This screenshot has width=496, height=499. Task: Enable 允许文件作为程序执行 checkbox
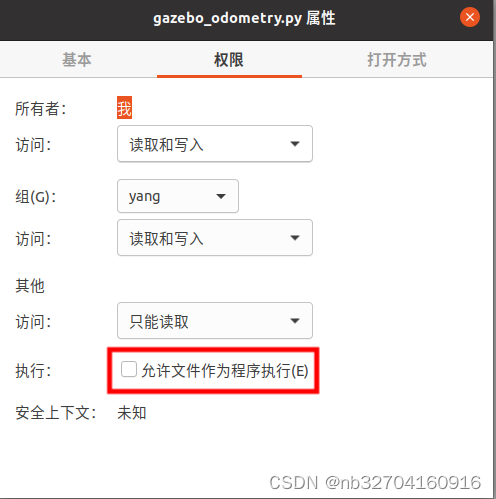129,369
